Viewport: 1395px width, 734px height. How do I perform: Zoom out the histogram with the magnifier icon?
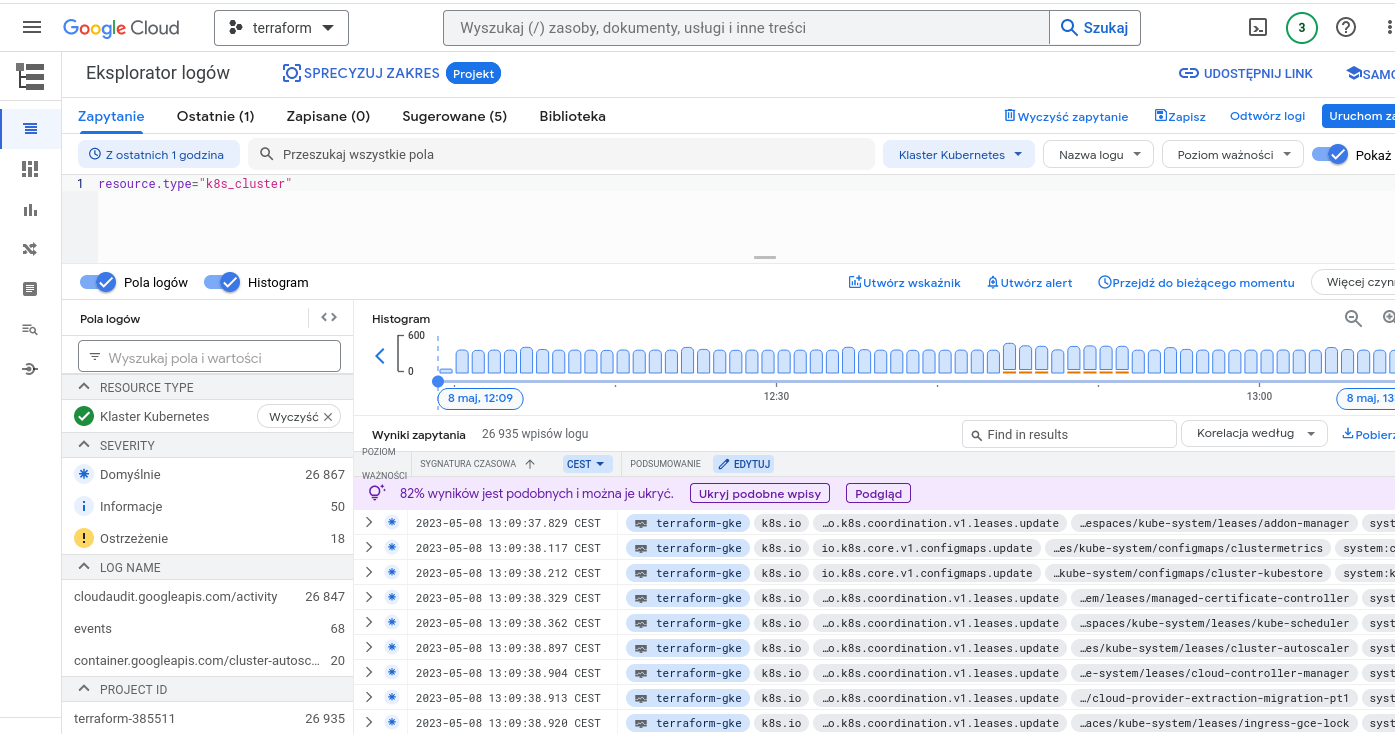click(x=1353, y=318)
